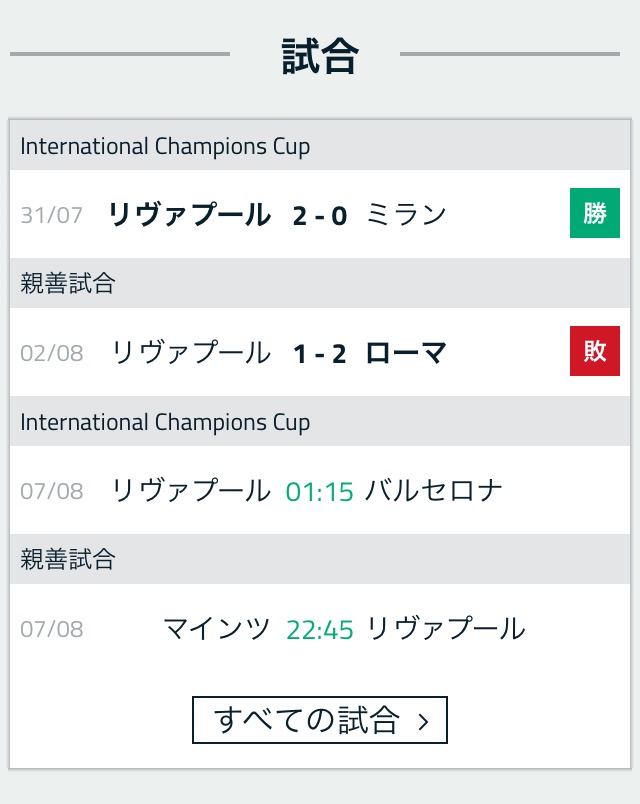Viewport: 640px width, 804px height.
Task: Click the topmost International Champions Cup header
Action: 165,147
